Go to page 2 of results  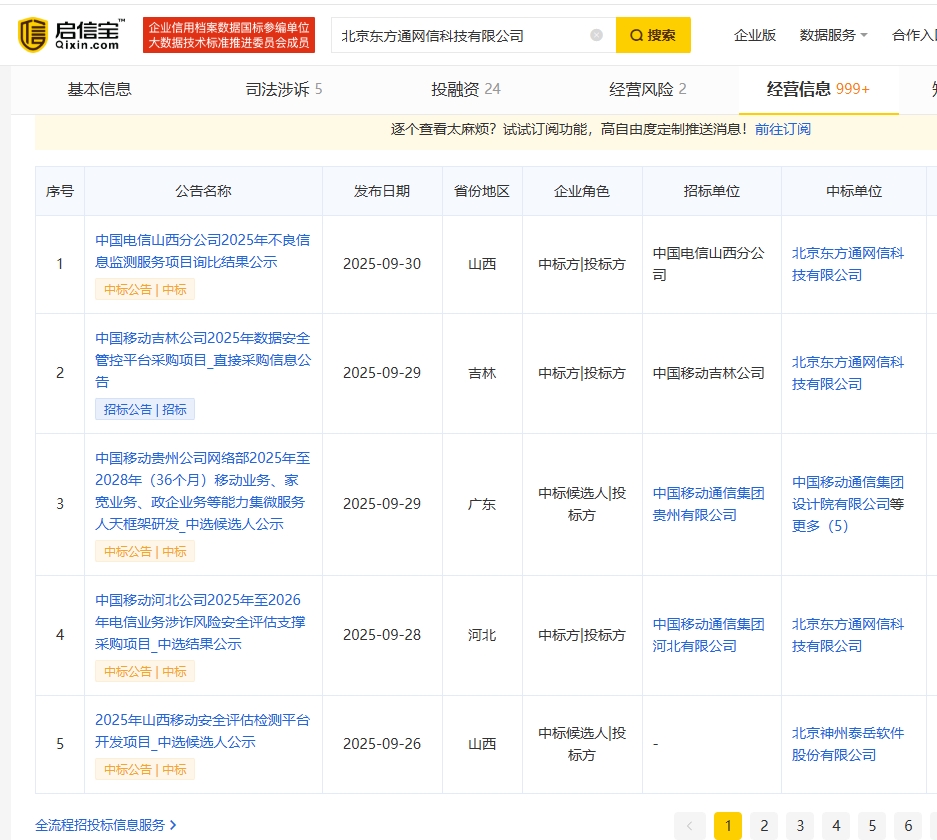(x=764, y=825)
